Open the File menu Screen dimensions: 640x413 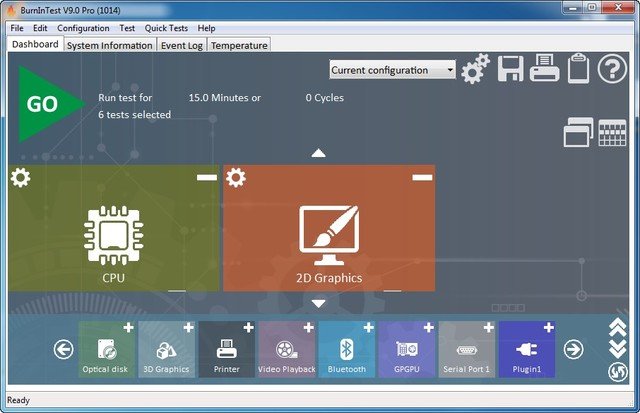[17, 28]
